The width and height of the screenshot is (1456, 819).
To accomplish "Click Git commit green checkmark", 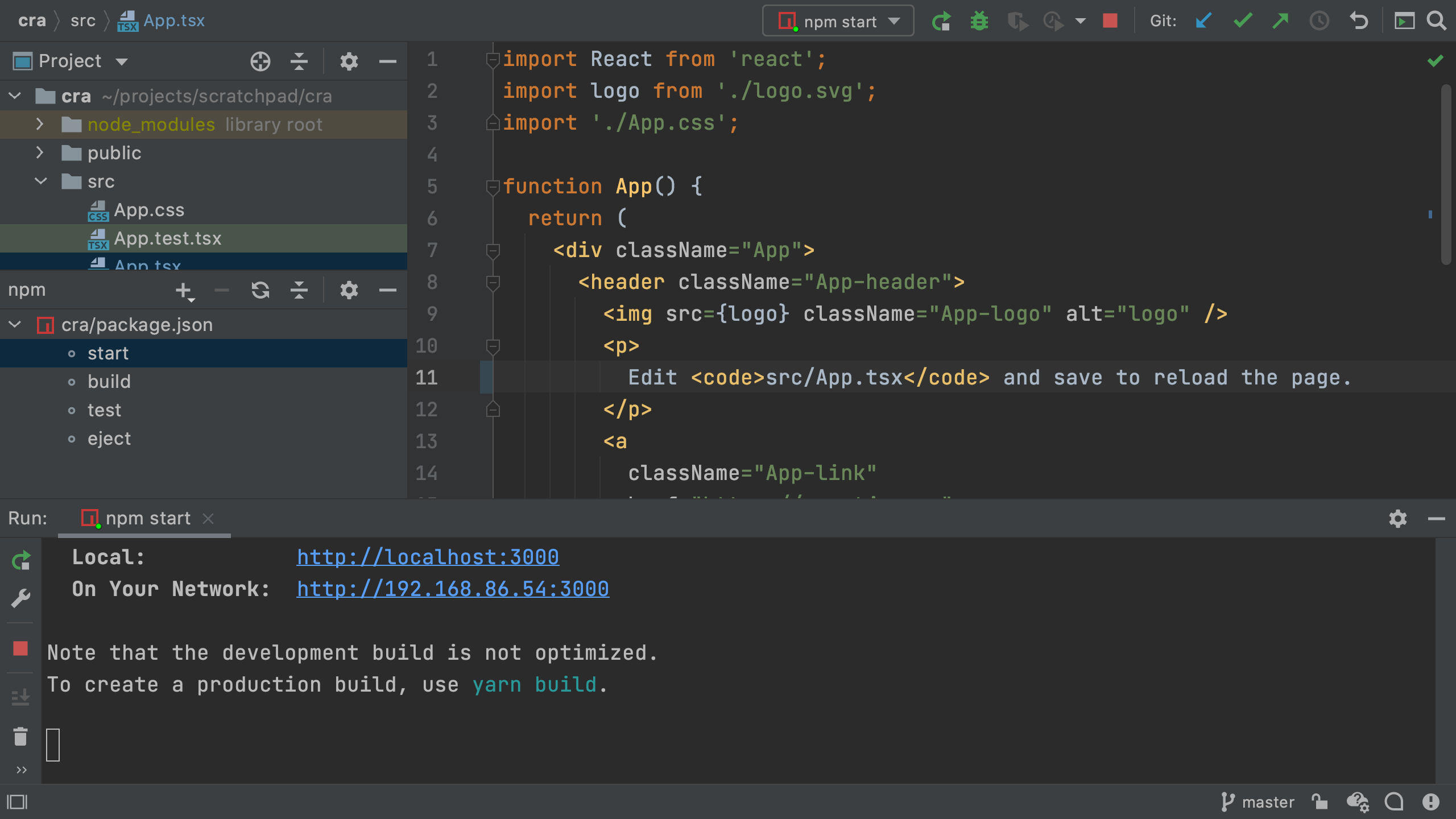I will [x=1243, y=21].
